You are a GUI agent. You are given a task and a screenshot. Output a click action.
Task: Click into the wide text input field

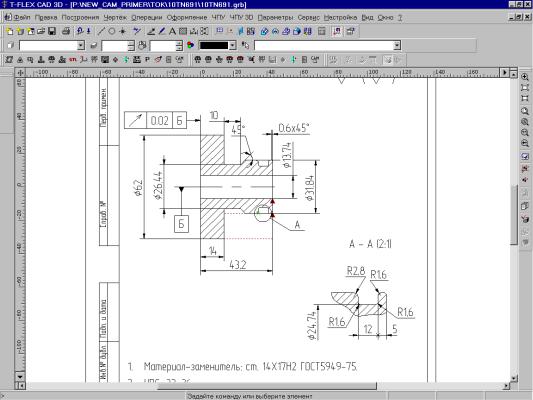324,45
